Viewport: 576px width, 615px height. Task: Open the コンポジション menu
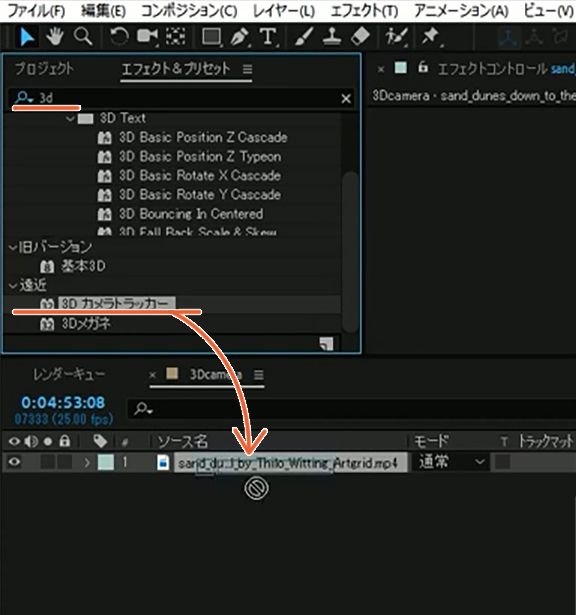pyautogui.click(x=189, y=11)
